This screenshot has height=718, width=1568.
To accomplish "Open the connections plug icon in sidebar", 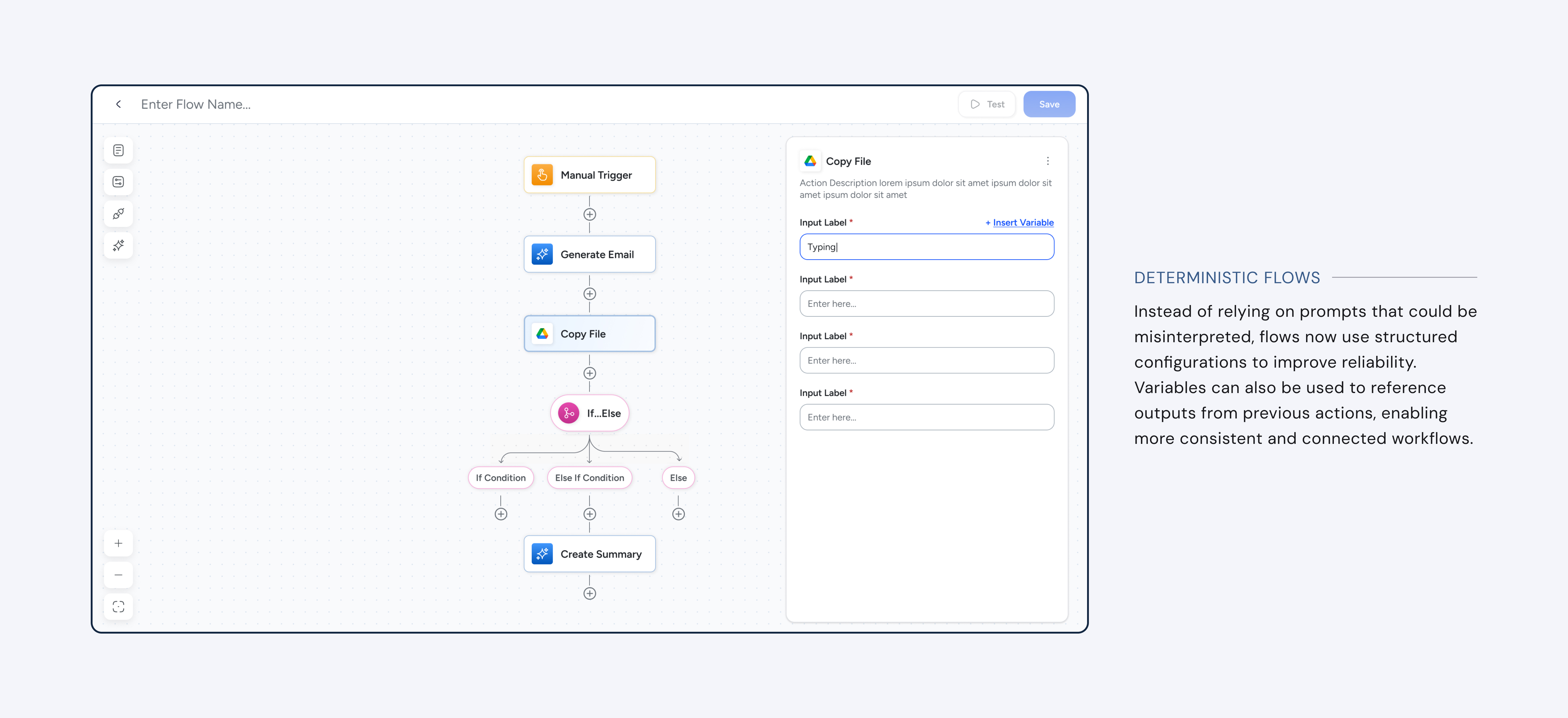I will [x=118, y=214].
